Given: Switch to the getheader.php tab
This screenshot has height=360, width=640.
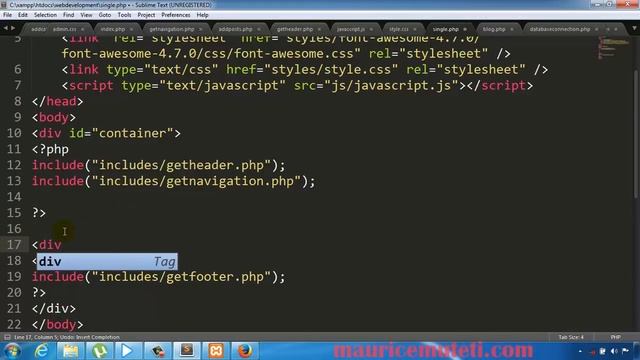Looking at the screenshot, I should 295,29.
